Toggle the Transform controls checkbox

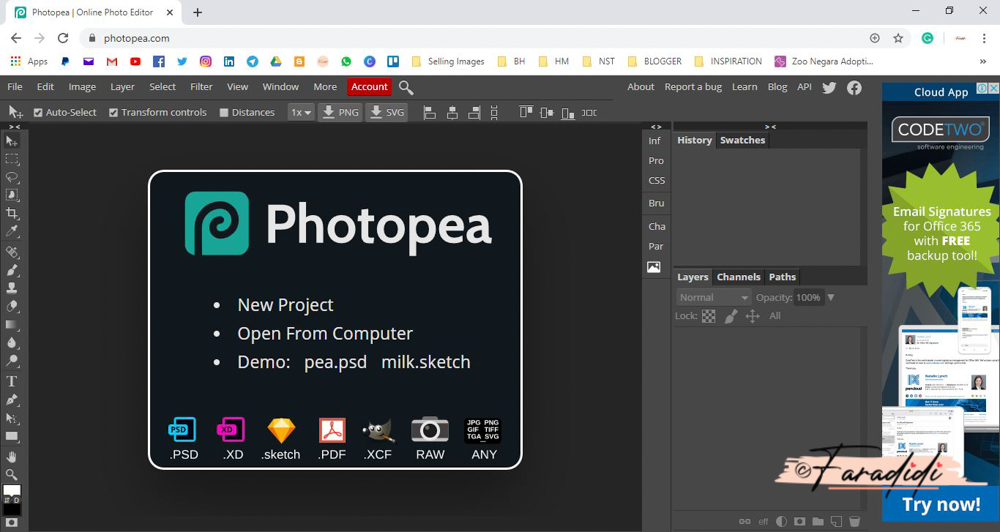click(x=114, y=113)
